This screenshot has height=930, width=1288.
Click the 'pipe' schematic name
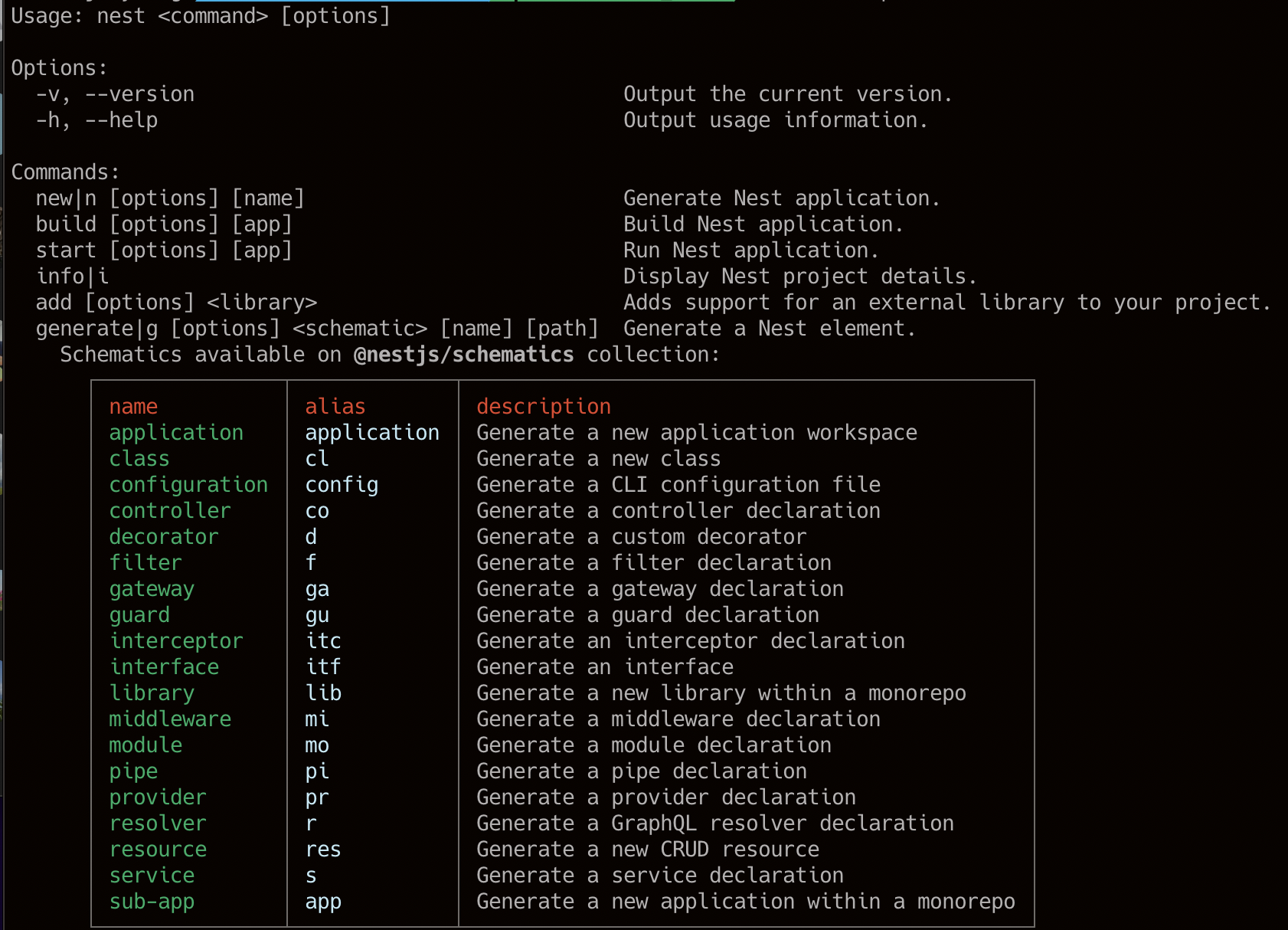[x=133, y=771]
